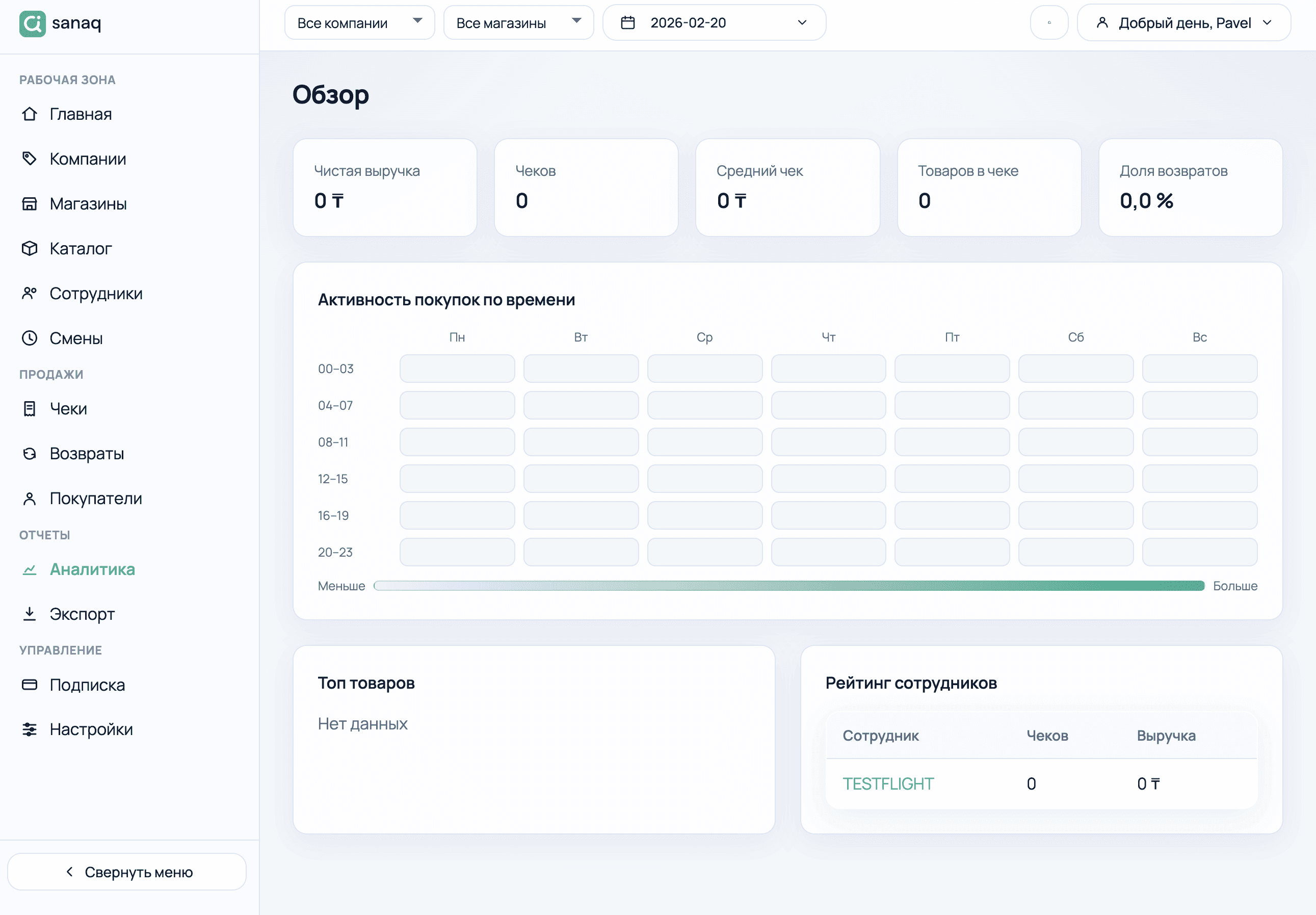Select the Сотрудники people icon
The width and height of the screenshot is (1316, 915).
pos(31,293)
